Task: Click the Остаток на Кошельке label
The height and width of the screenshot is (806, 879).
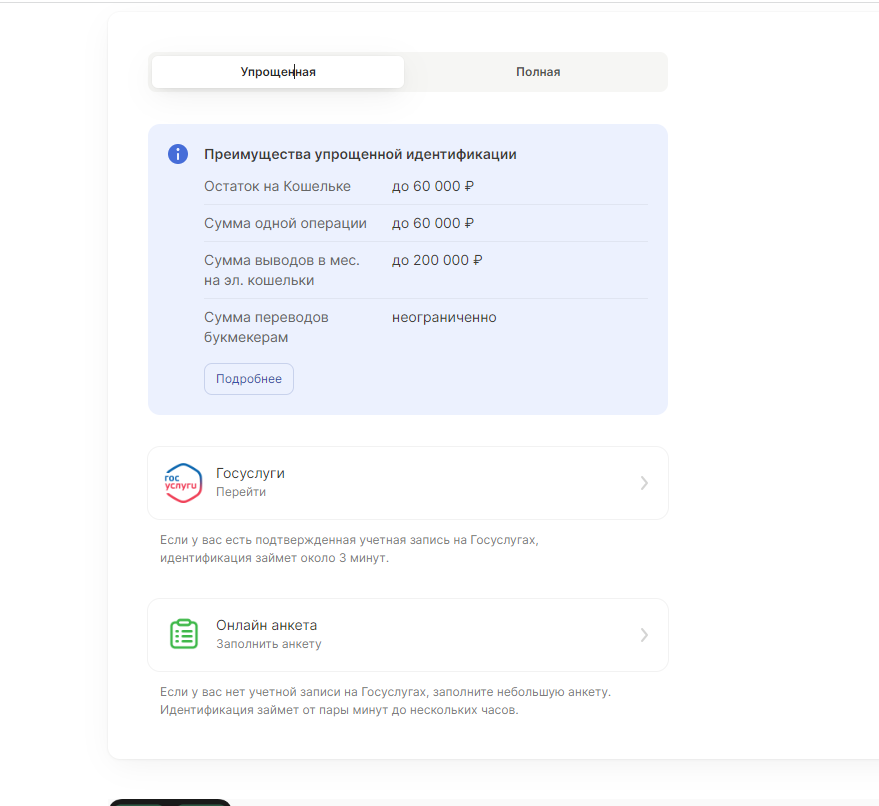Action: 277,186
